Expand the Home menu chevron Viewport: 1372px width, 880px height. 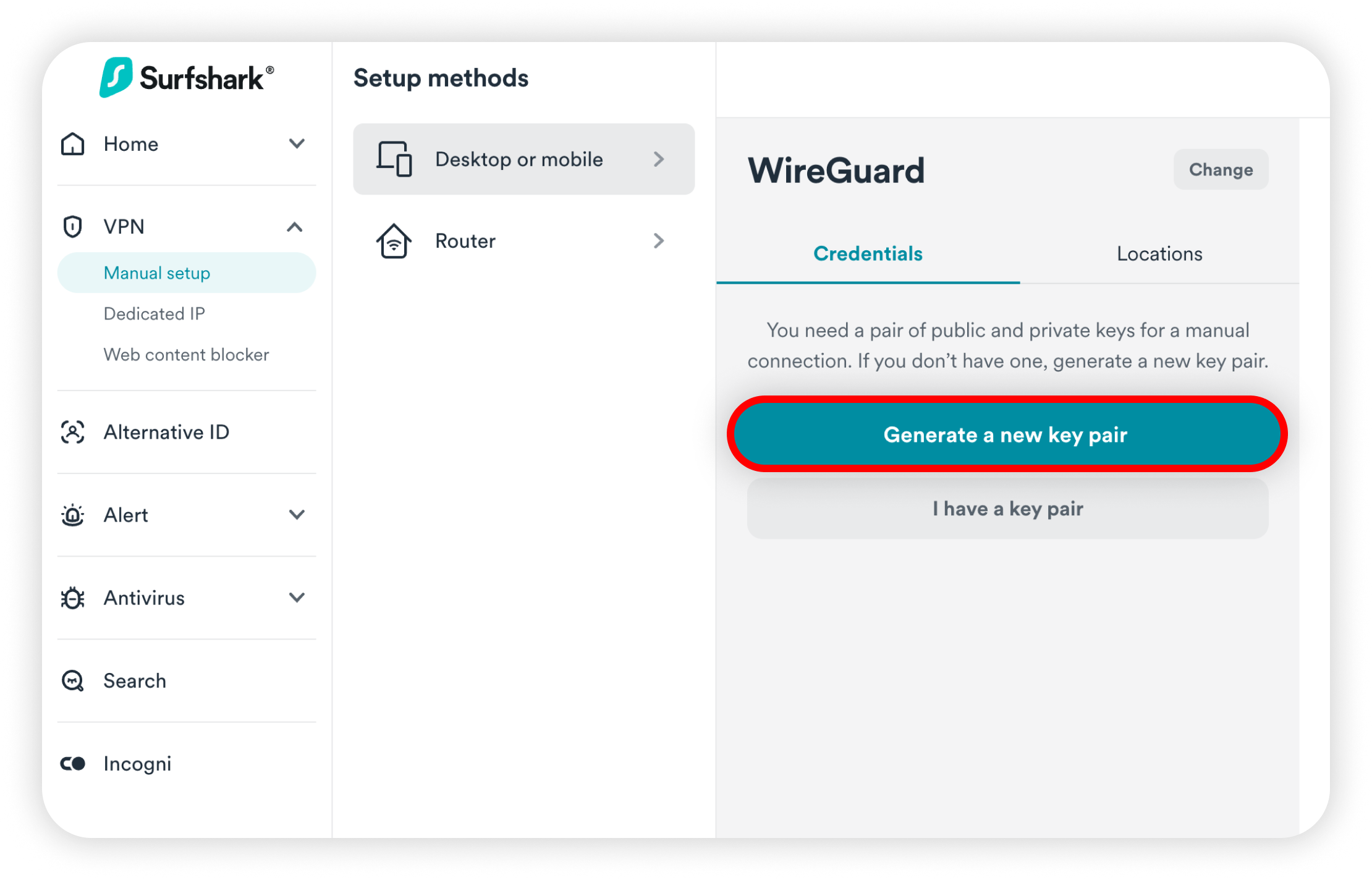[297, 144]
